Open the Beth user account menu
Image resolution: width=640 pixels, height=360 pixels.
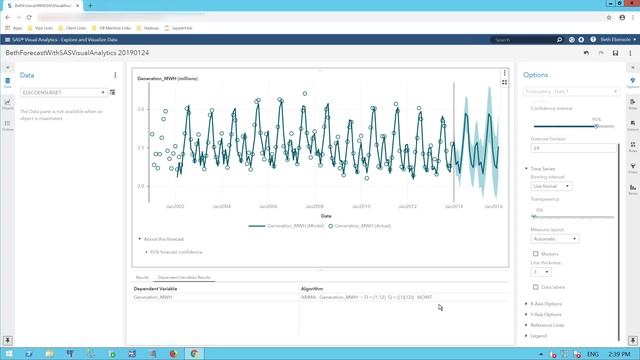click(618, 40)
